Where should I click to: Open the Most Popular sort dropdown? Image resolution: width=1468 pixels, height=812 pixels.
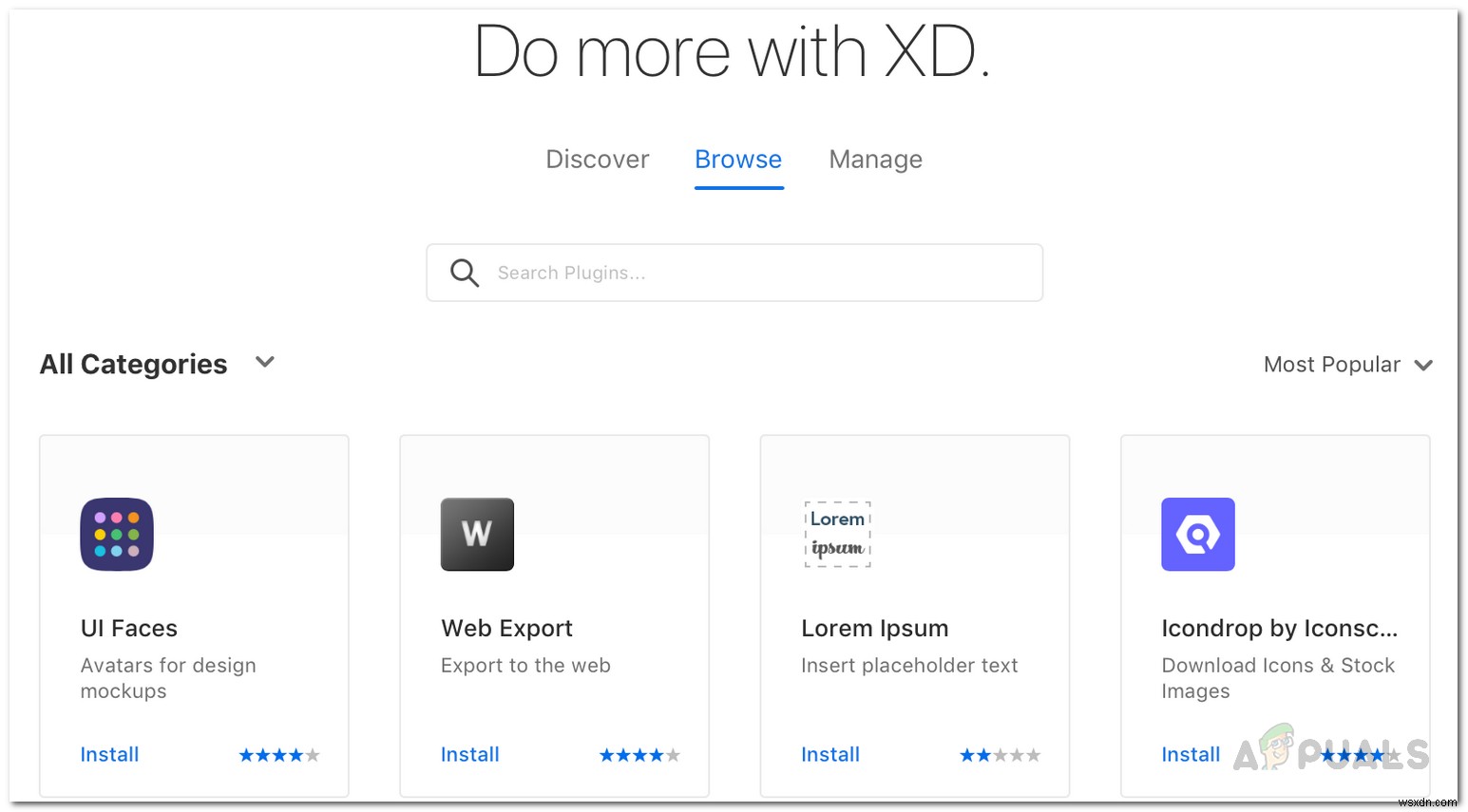pyautogui.click(x=1348, y=365)
